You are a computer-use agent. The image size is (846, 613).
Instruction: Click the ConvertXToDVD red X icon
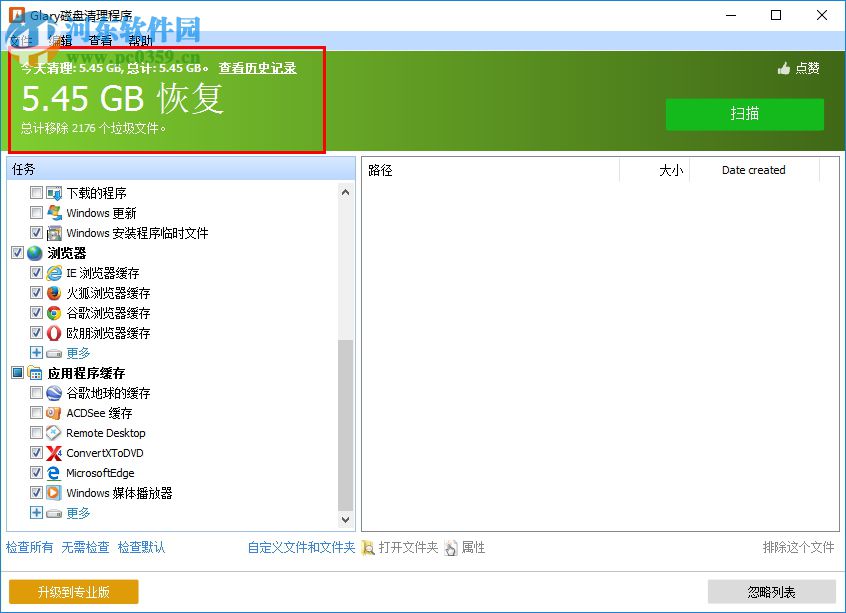[53, 453]
